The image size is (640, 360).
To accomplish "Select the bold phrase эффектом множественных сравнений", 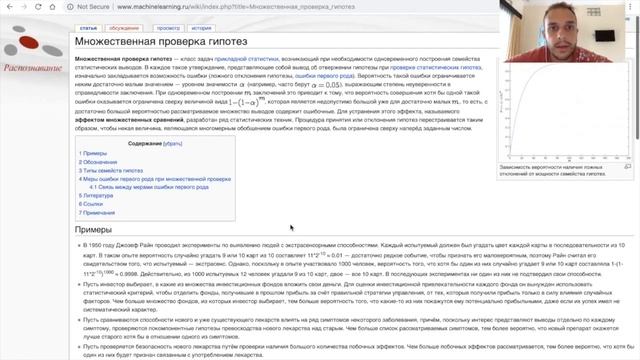I will pos(129,120).
